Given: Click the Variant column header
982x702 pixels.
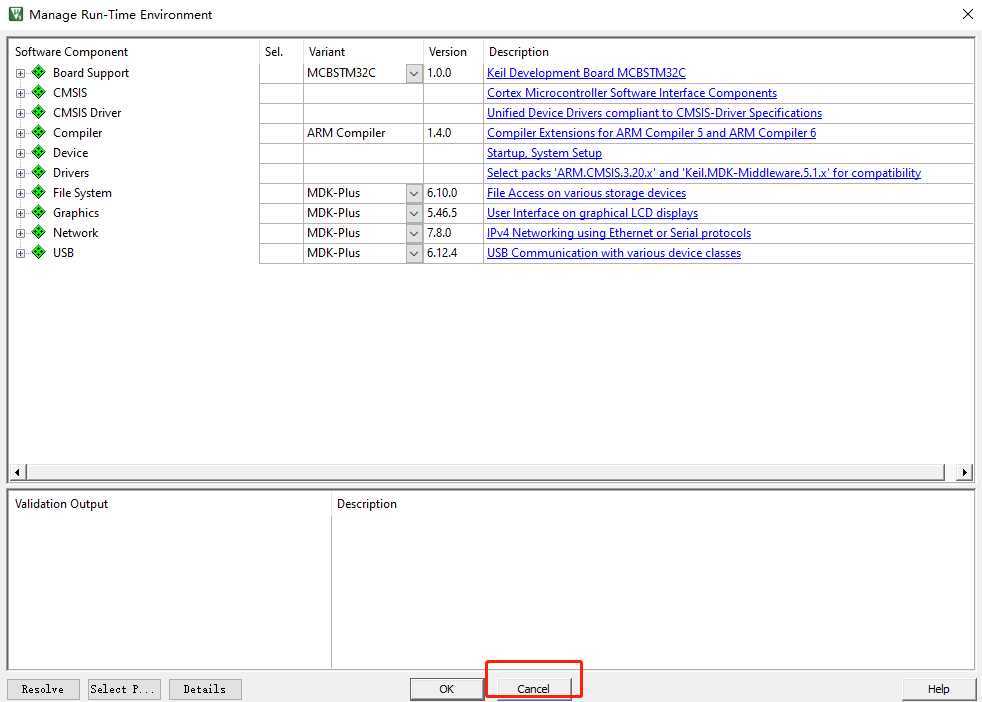Looking at the screenshot, I should coord(326,52).
